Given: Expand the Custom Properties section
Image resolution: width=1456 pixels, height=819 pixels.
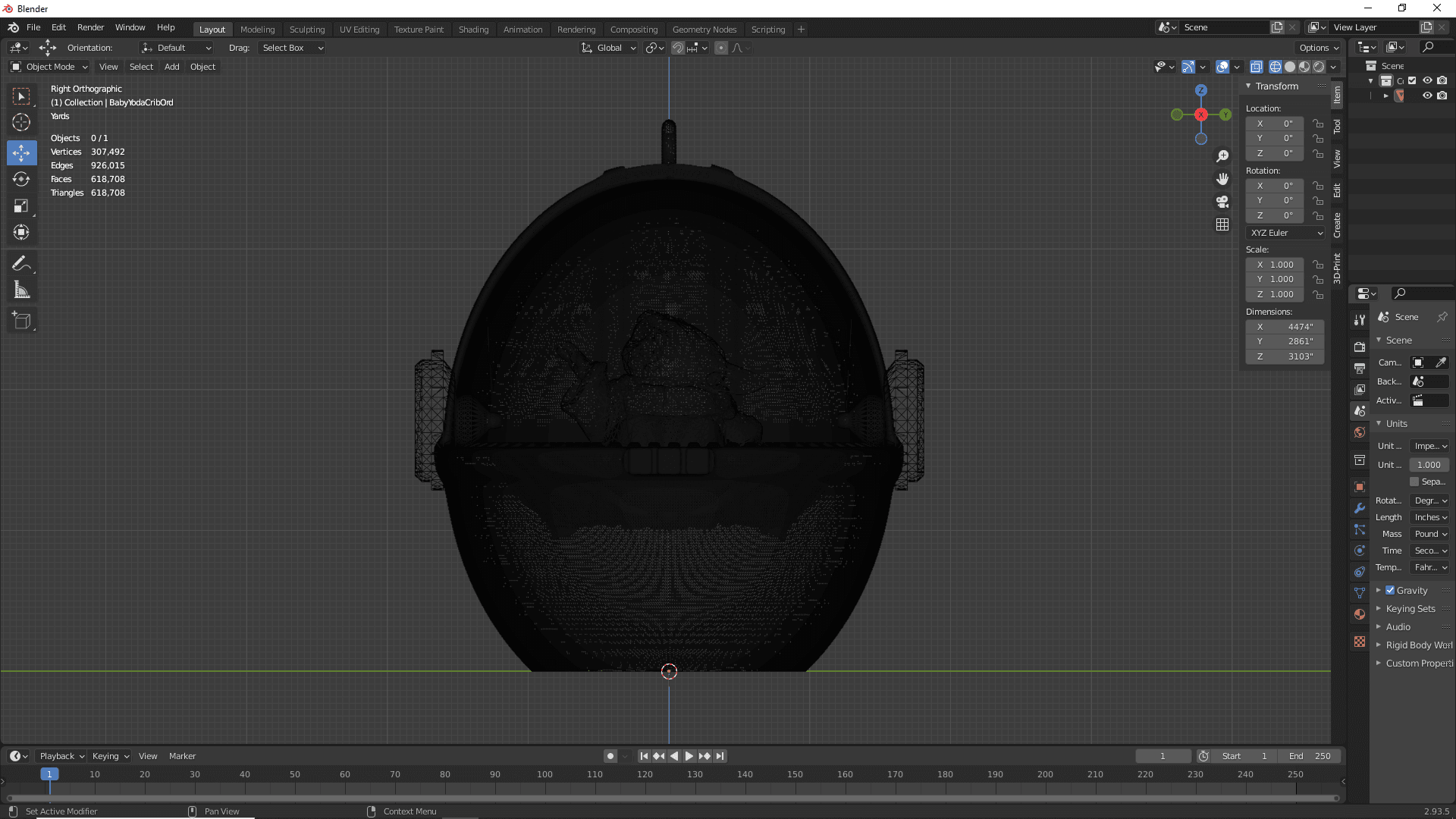Looking at the screenshot, I should point(1378,662).
